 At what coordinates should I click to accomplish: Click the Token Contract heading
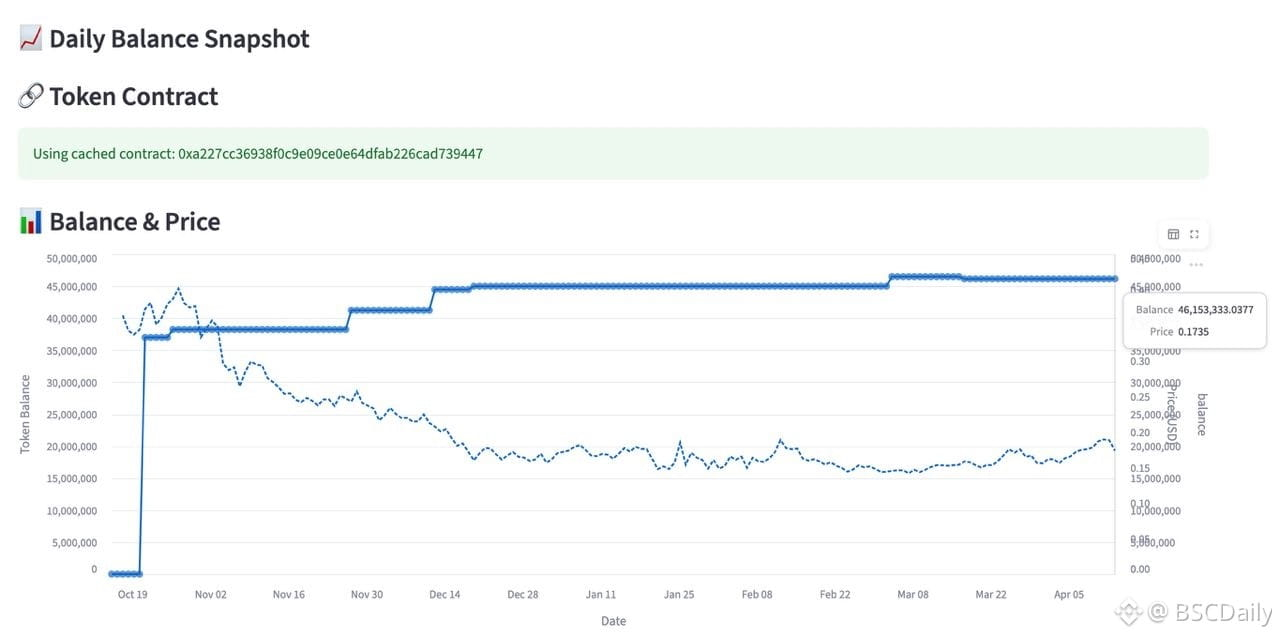(x=133, y=97)
